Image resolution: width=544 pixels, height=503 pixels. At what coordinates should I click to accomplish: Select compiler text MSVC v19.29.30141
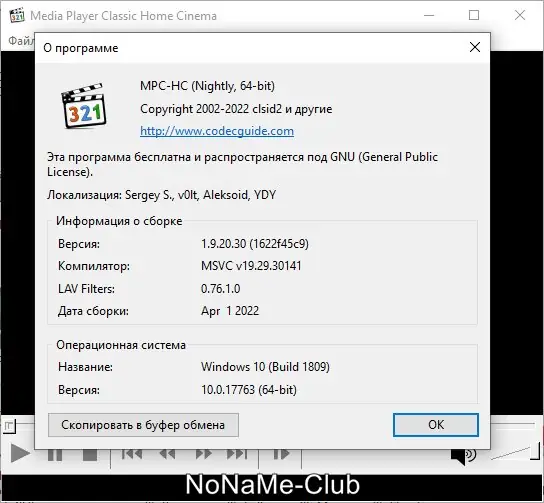251,266
